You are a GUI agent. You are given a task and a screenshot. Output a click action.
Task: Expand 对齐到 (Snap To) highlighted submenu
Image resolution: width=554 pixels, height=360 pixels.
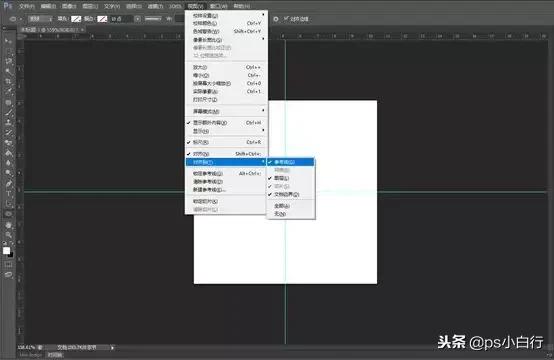pos(226,162)
